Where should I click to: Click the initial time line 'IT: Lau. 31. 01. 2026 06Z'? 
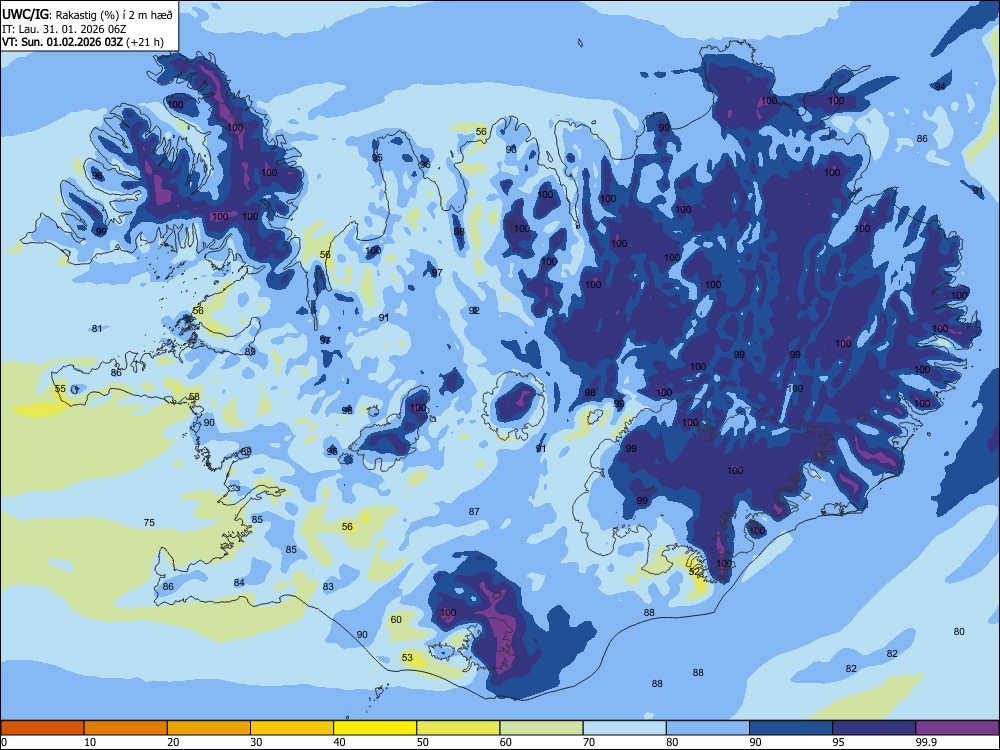63,29
